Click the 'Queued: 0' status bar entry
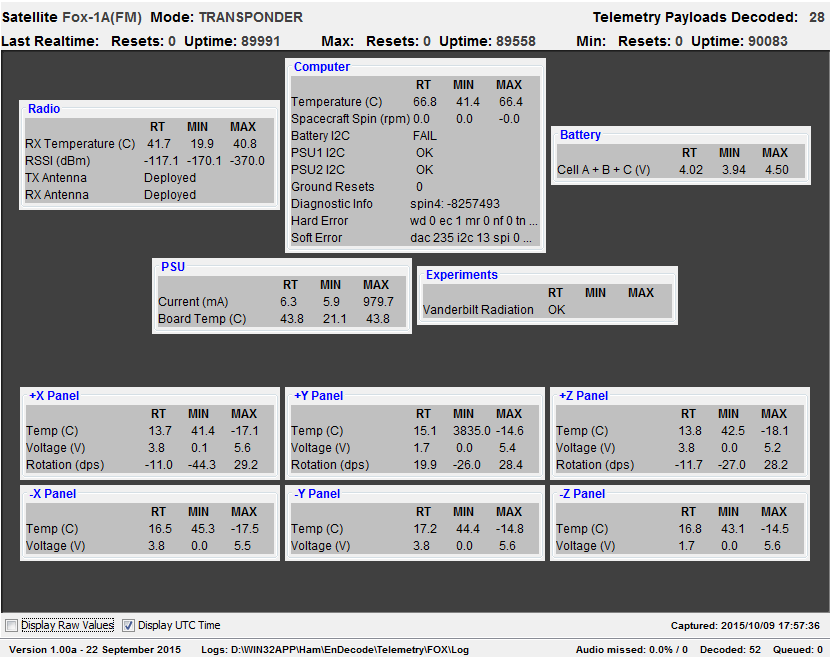The height and width of the screenshot is (657, 830). tap(798, 650)
